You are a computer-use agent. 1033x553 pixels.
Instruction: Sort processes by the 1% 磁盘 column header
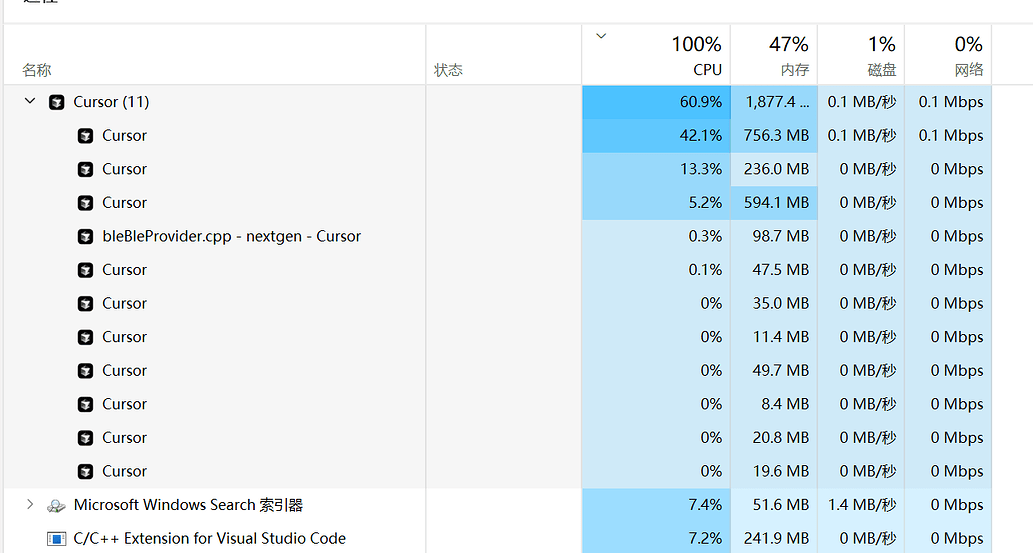[861, 55]
